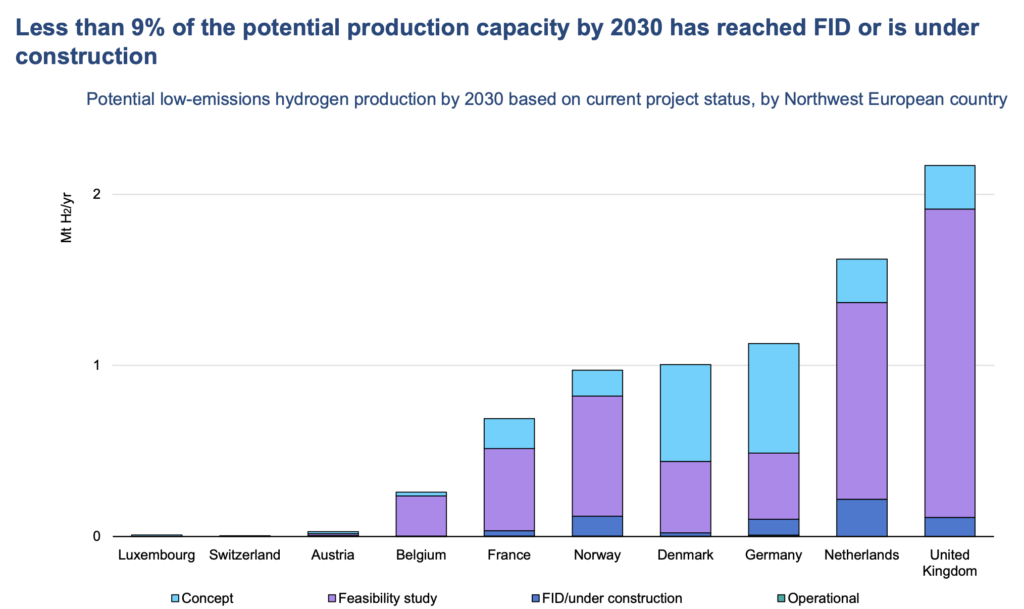Click the Operational legend swatch
Image resolution: width=1024 pixels, height=609 pixels.
click(781, 598)
